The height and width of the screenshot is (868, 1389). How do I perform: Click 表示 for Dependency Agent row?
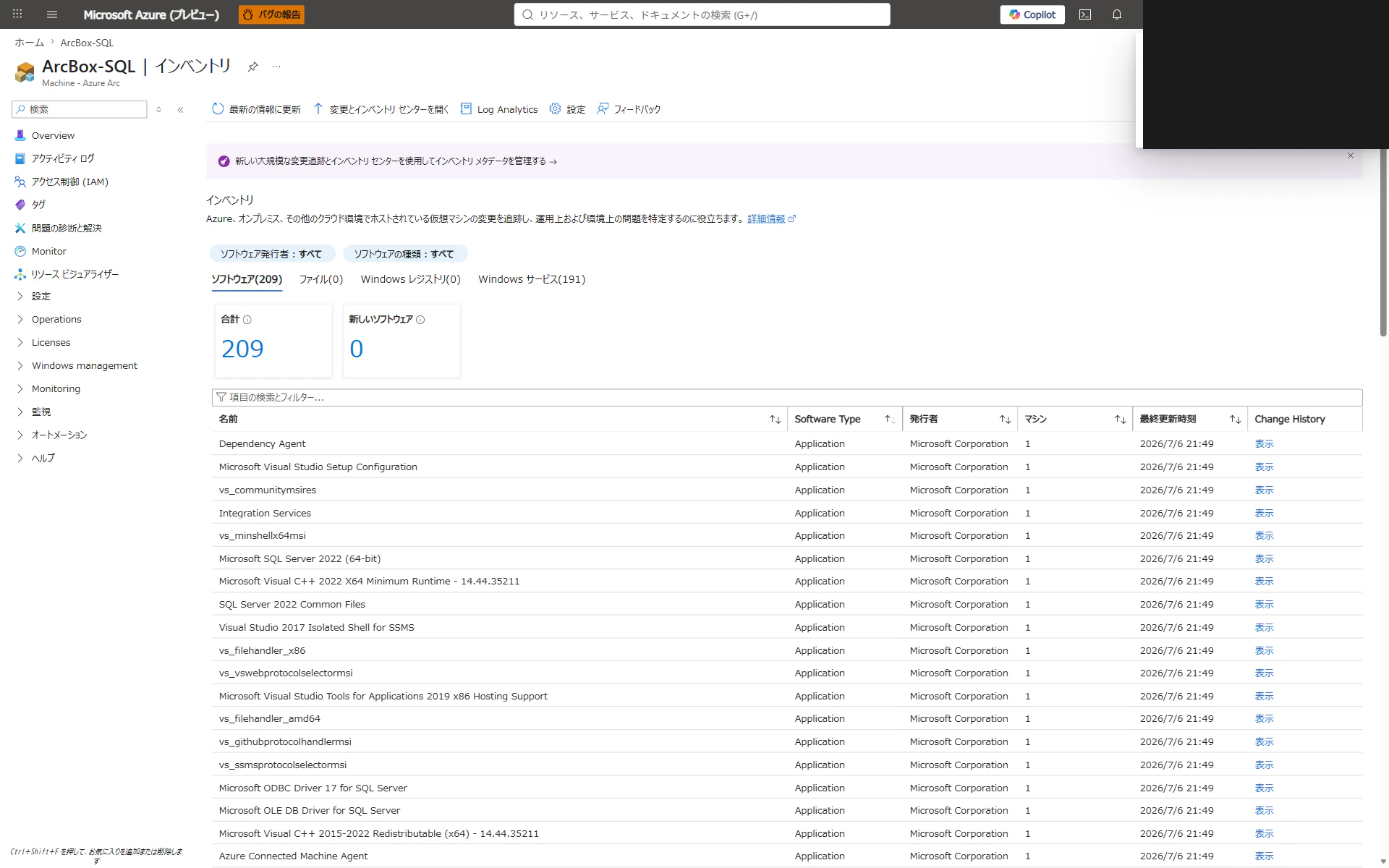[1264, 444]
